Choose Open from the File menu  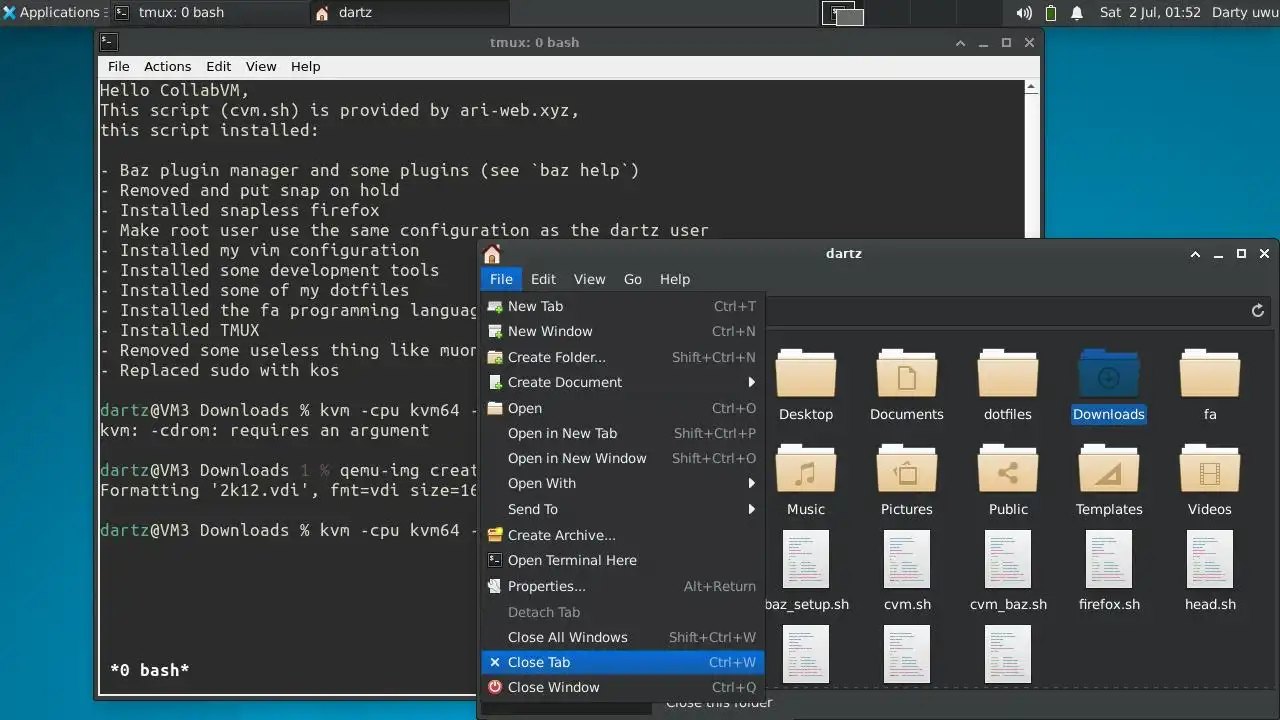[x=622, y=408]
